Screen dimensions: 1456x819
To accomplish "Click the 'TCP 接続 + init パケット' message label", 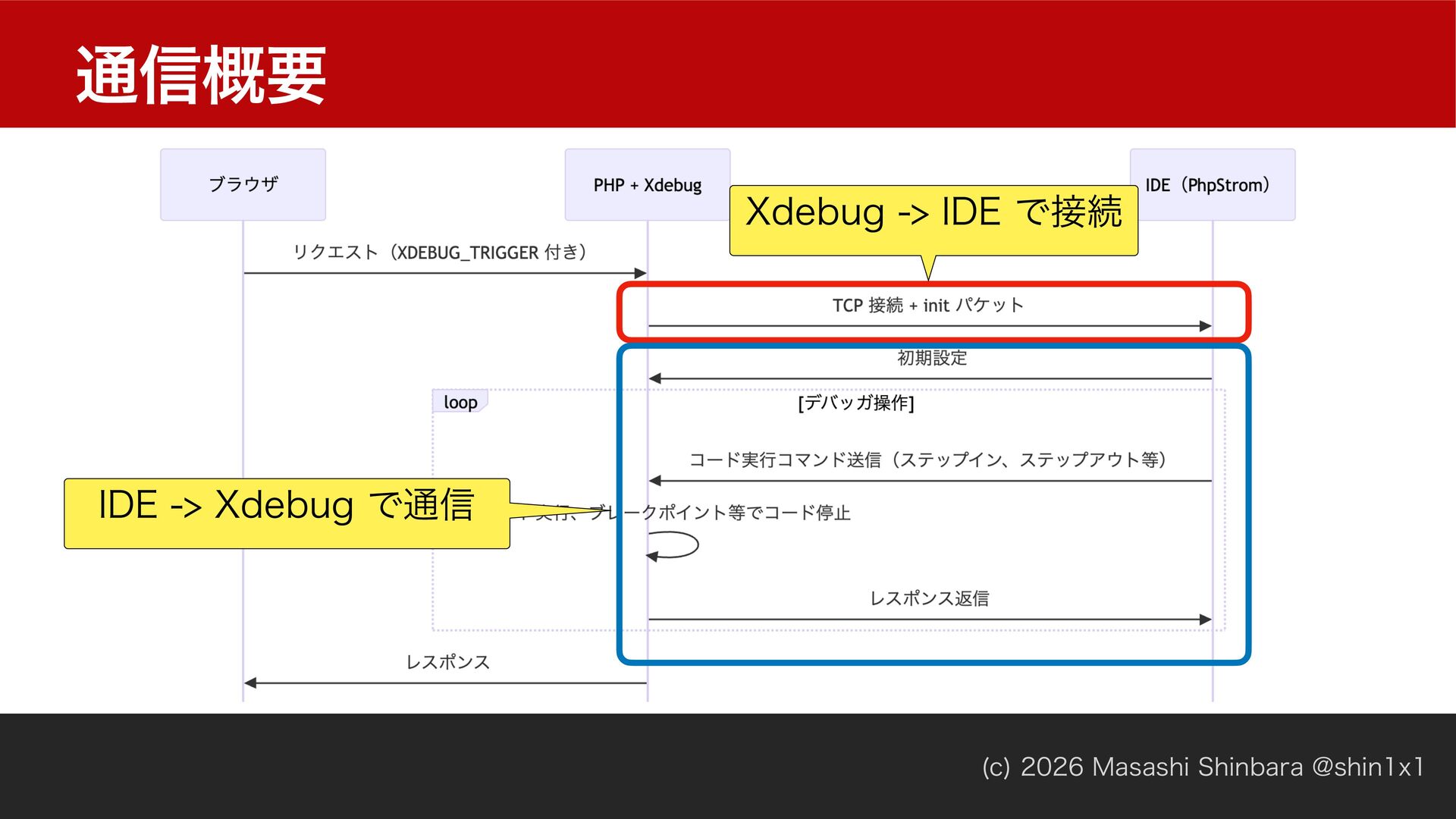I will click(928, 306).
